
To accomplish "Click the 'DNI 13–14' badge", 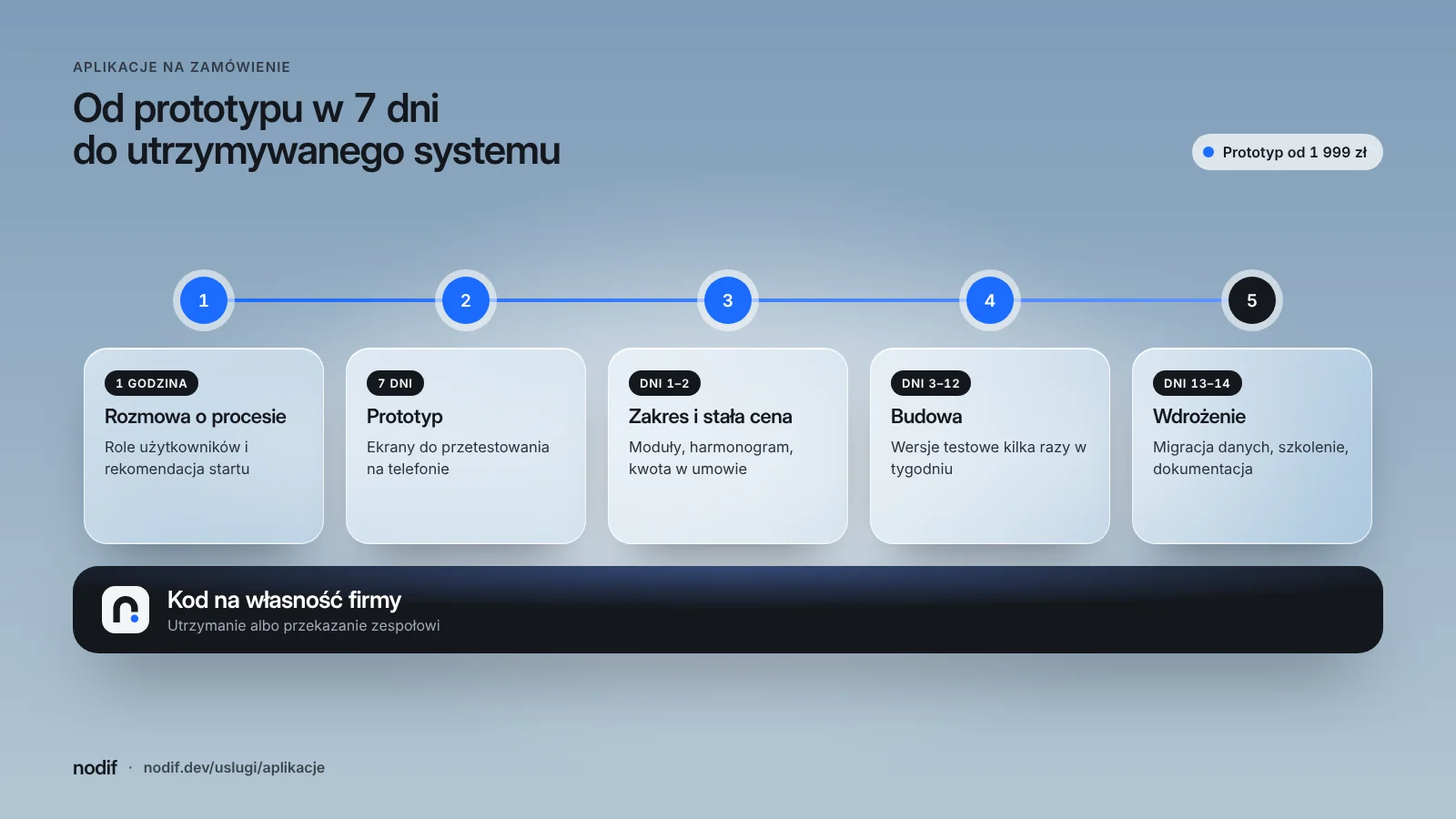I will click(1197, 383).
